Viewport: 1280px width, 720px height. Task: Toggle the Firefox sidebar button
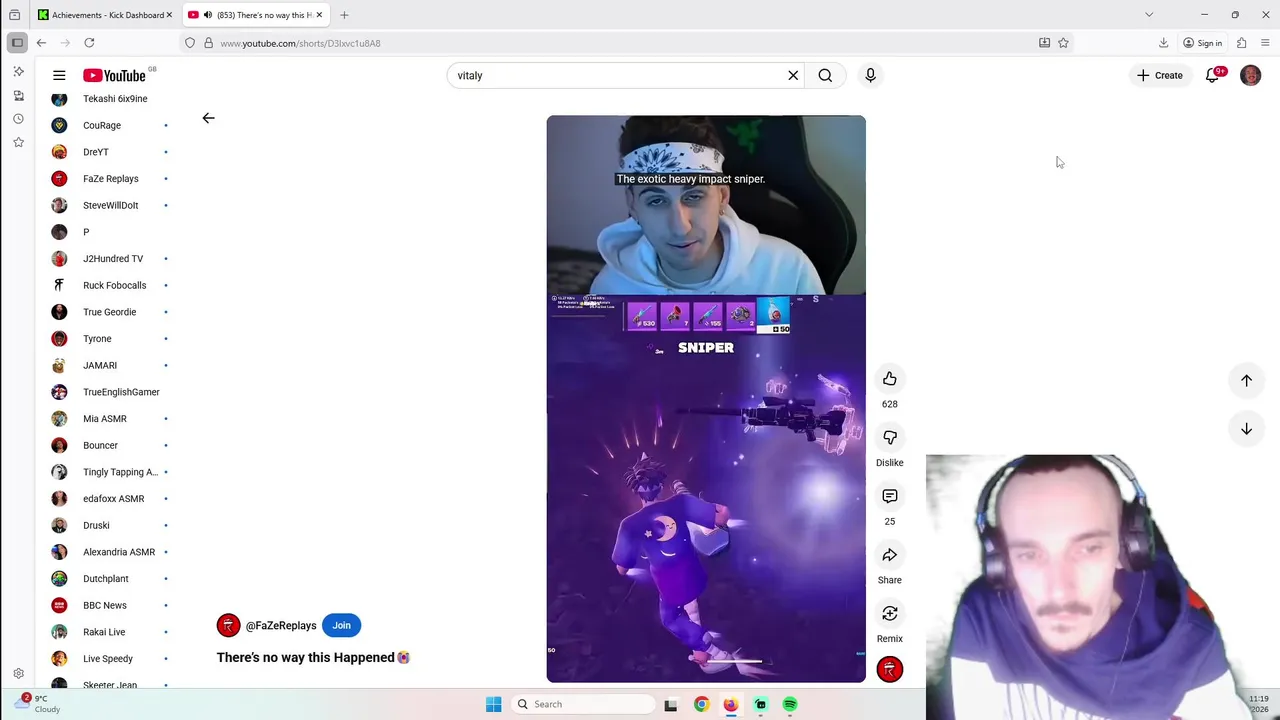17,43
